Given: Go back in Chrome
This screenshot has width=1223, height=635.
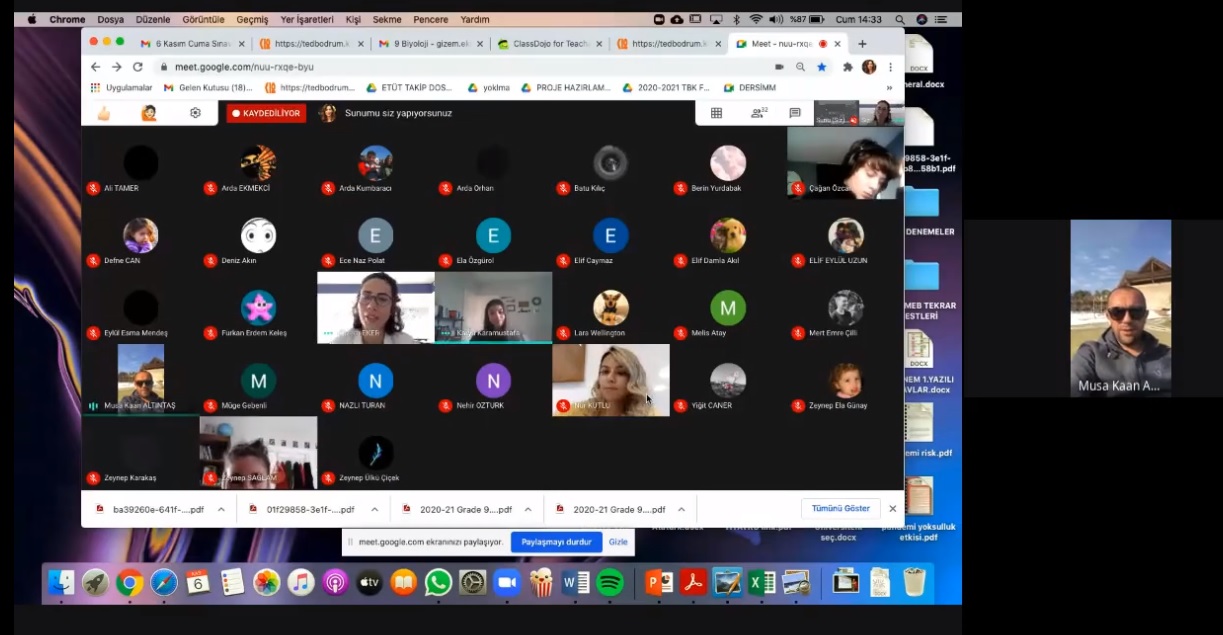Looking at the screenshot, I should tap(96, 67).
